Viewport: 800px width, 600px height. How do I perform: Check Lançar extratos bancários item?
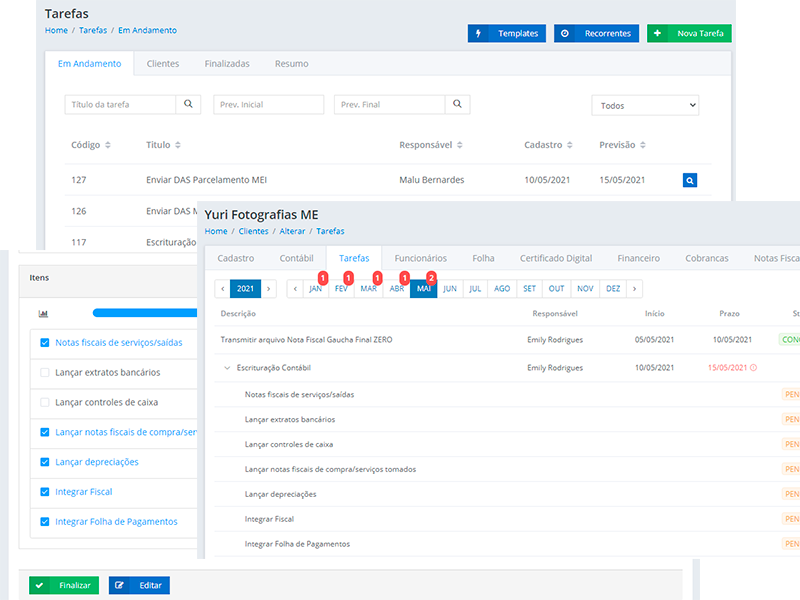tap(44, 373)
